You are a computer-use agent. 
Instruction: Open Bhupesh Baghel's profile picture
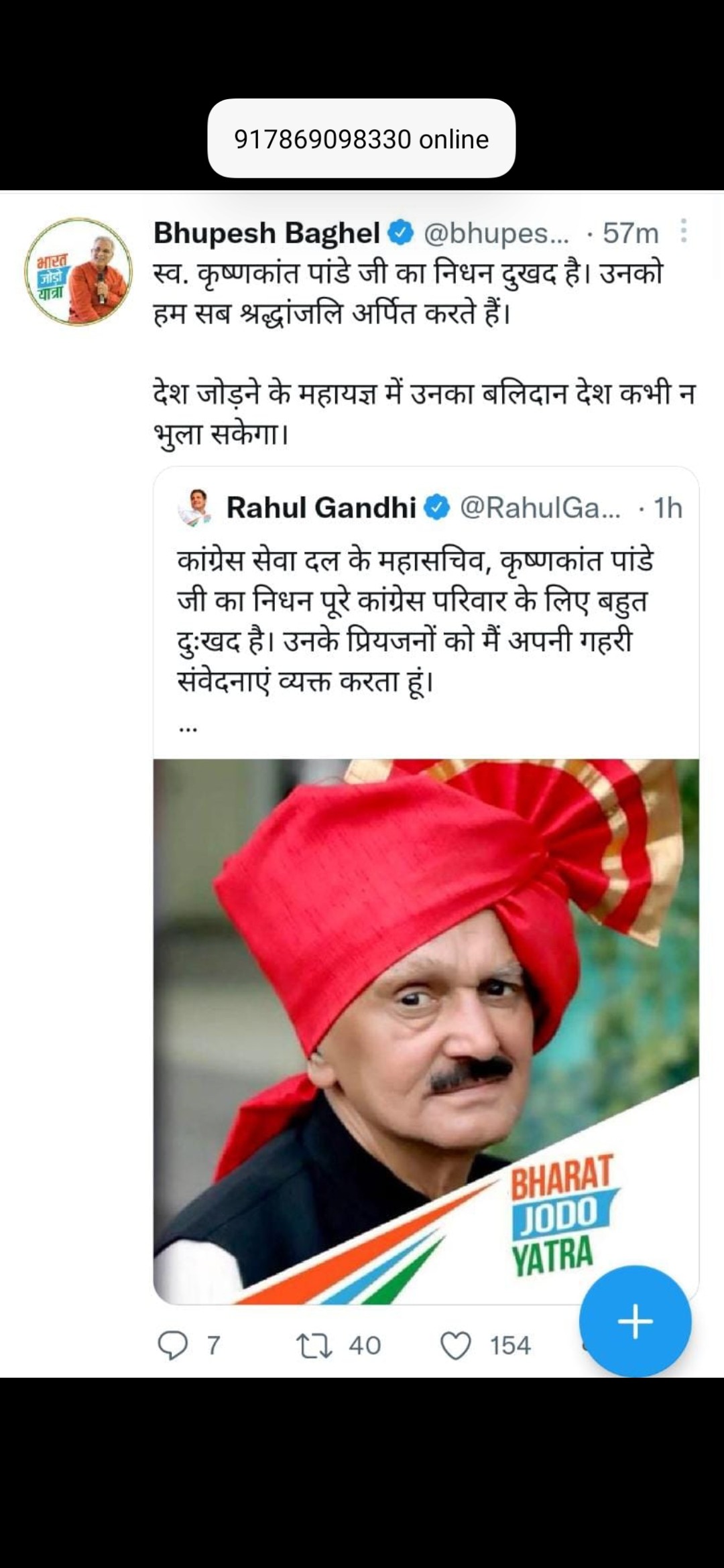[78, 271]
